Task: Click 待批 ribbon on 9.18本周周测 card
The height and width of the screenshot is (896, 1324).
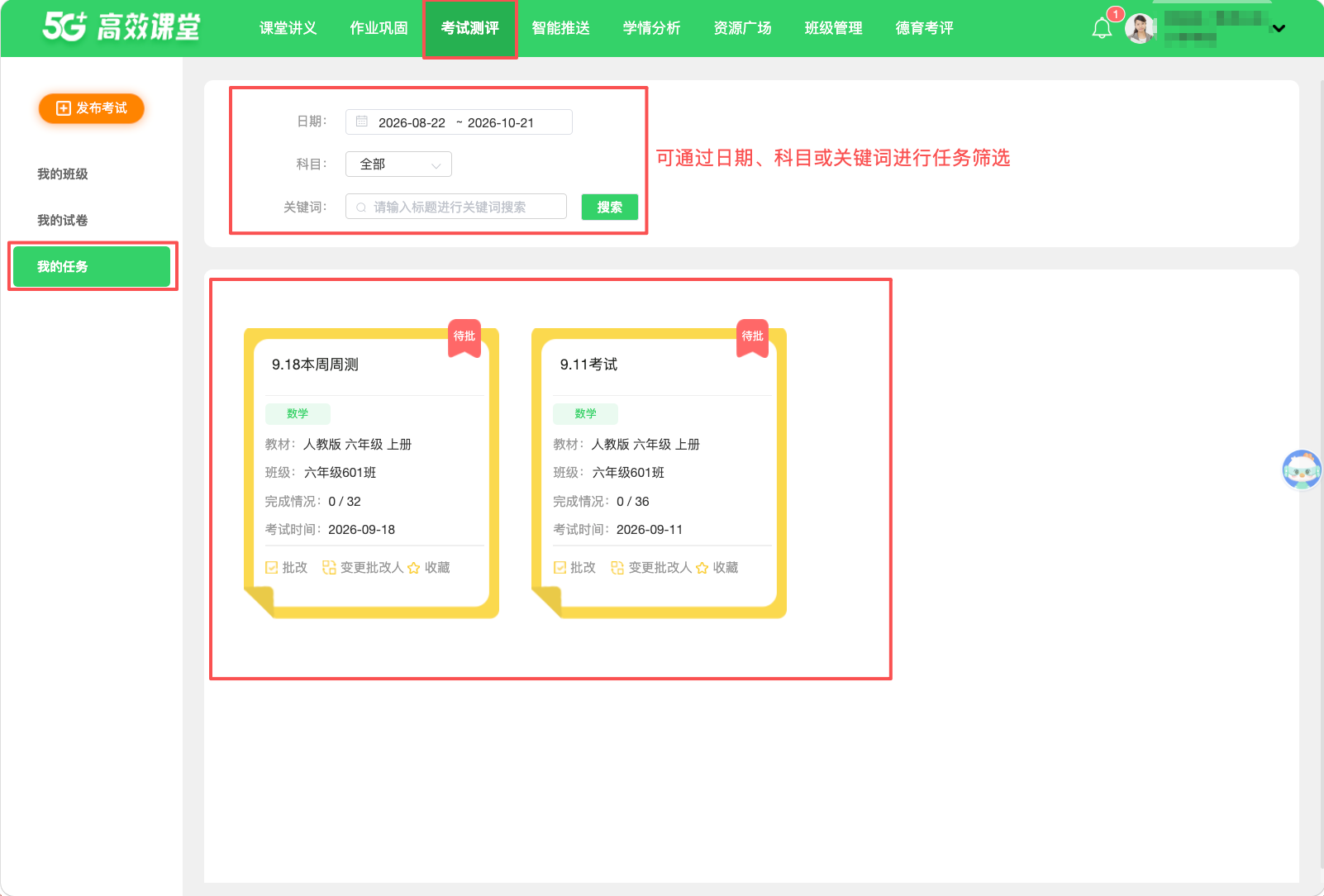Action: click(464, 337)
